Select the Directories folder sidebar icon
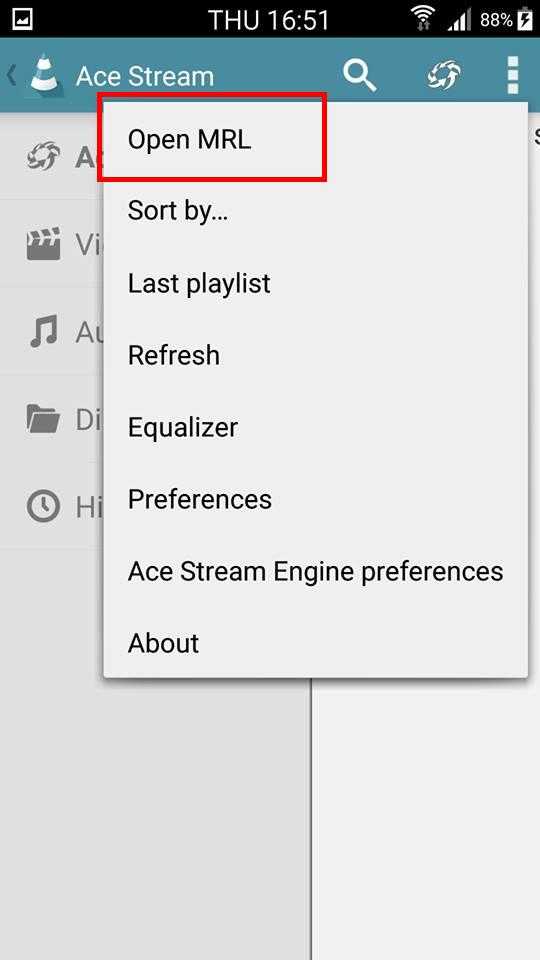The image size is (540, 960). pos(43,419)
